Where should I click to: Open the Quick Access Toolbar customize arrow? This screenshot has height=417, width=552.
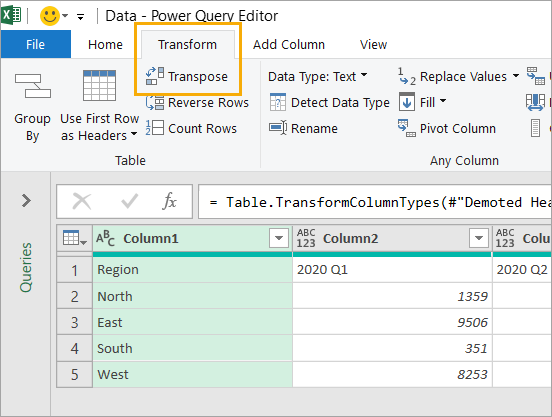tap(81, 17)
